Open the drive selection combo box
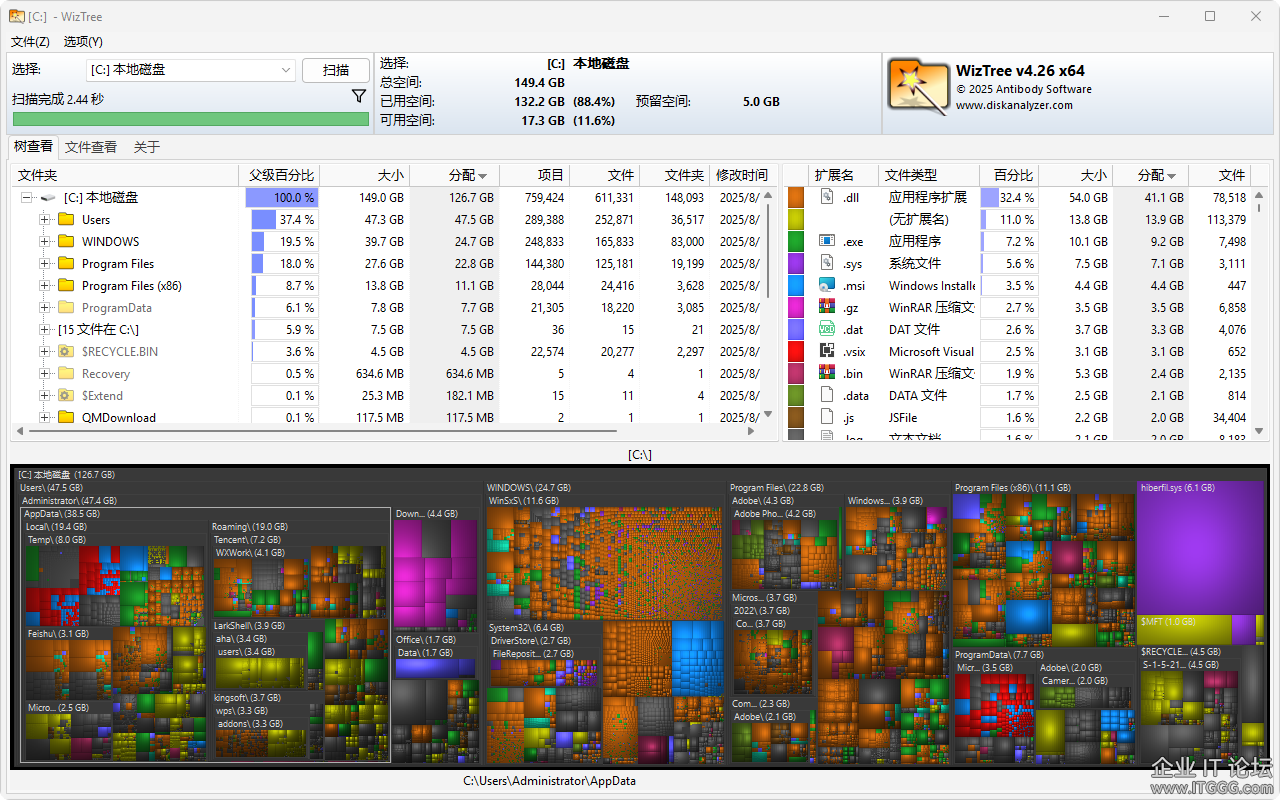Image resolution: width=1280 pixels, height=800 pixels. pyautogui.click(x=190, y=70)
